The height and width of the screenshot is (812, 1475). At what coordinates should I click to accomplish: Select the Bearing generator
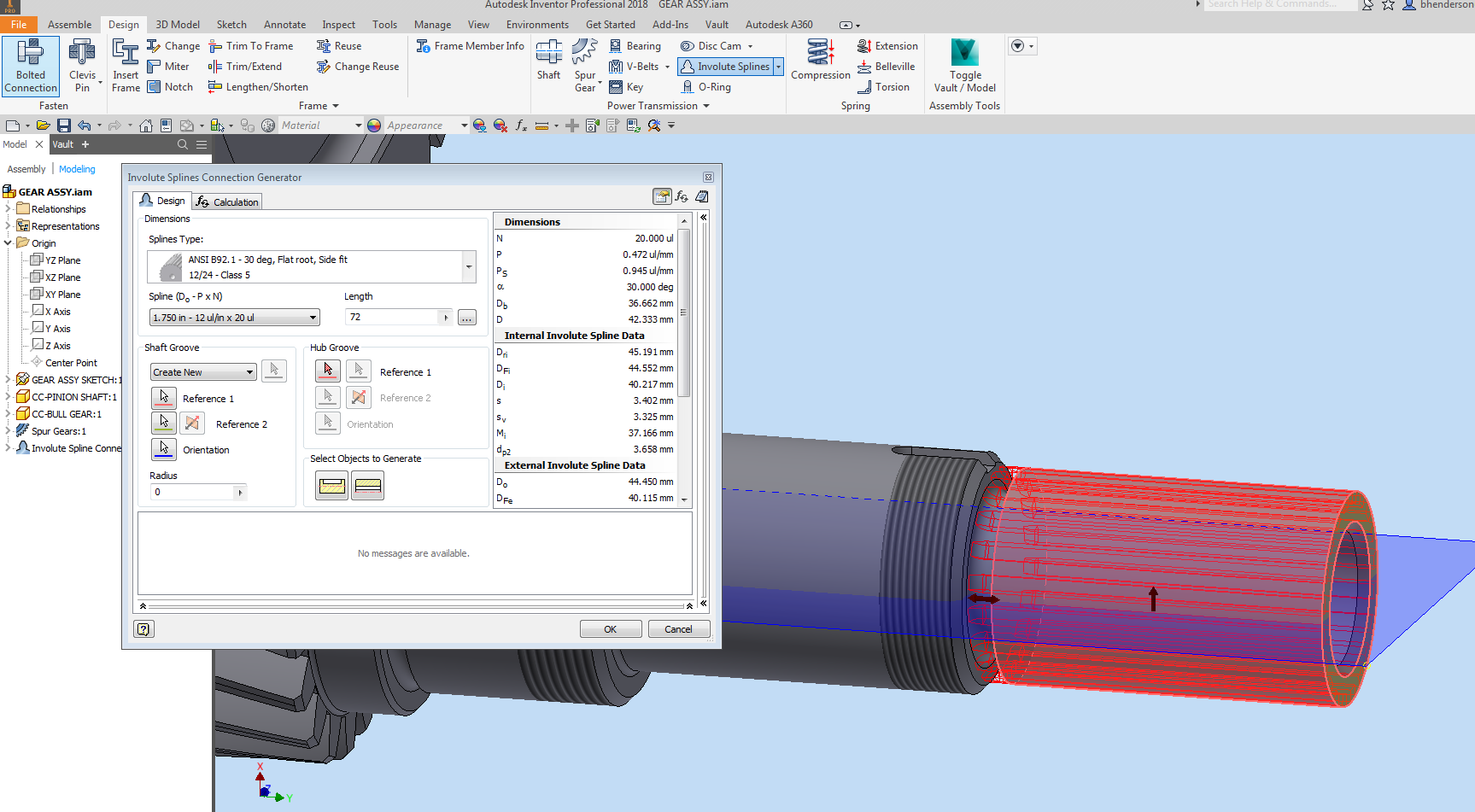[x=635, y=46]
